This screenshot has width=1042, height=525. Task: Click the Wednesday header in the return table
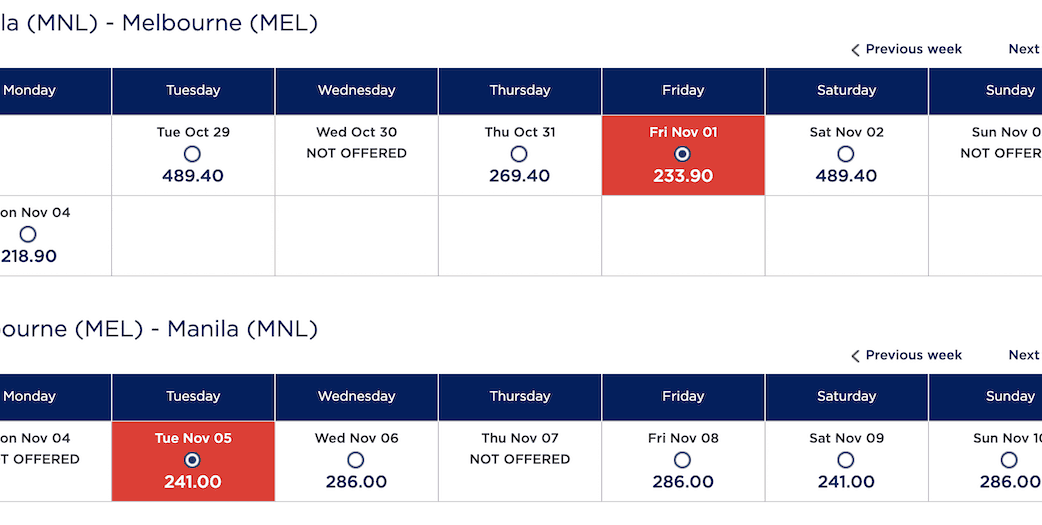tap(356, 397)
